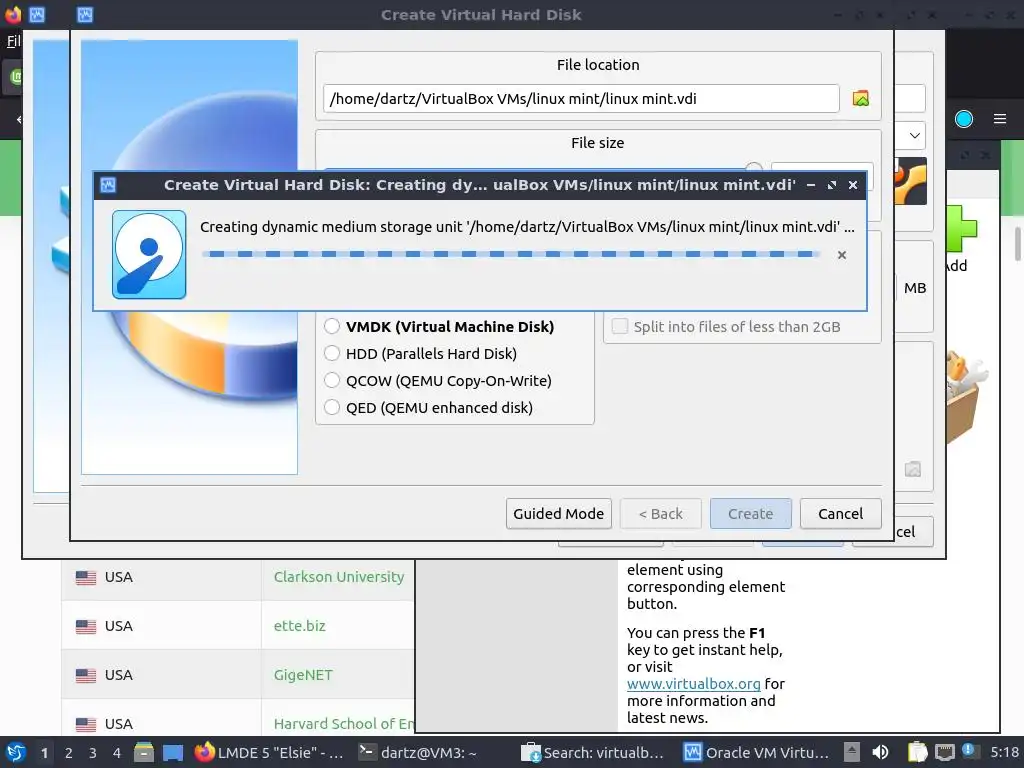Click the clock showing 5:18
Image resolution: width=1024 pixels, height=768 pixels.
pyautogui.click(x=1004, y=752)
